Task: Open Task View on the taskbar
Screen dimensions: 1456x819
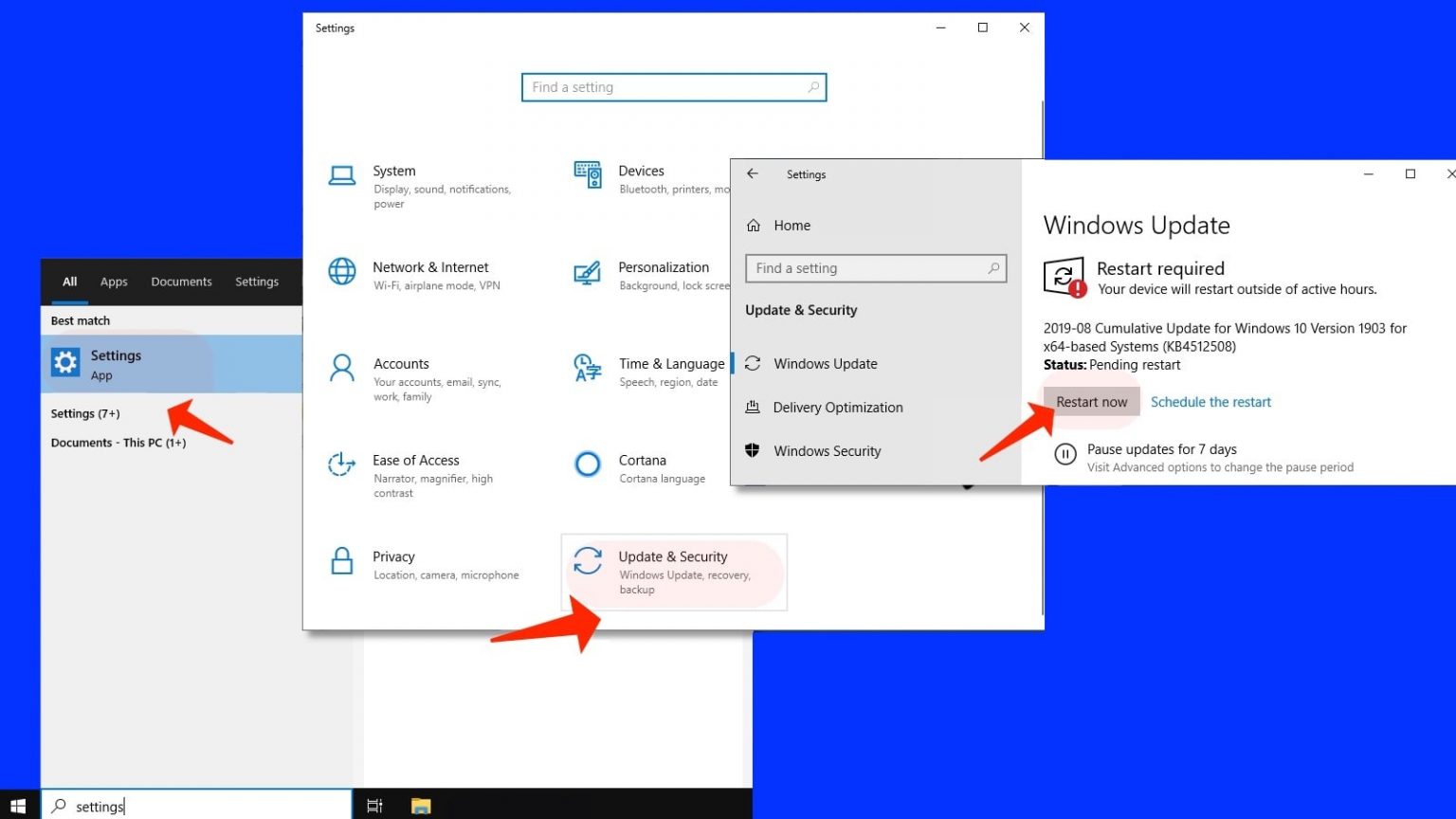Action: [x=374, y=806]
